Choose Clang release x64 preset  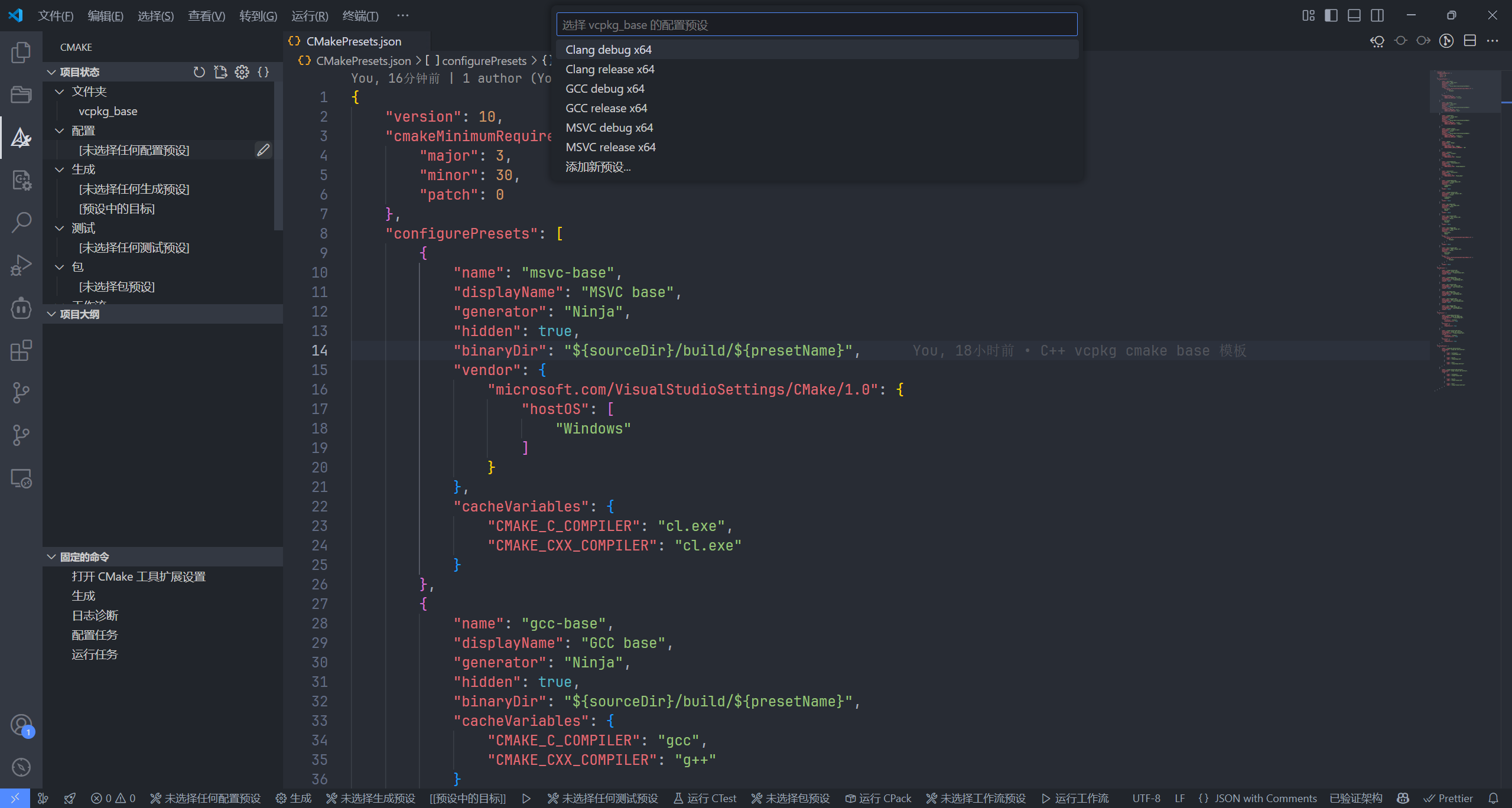(x=817, y=69)
